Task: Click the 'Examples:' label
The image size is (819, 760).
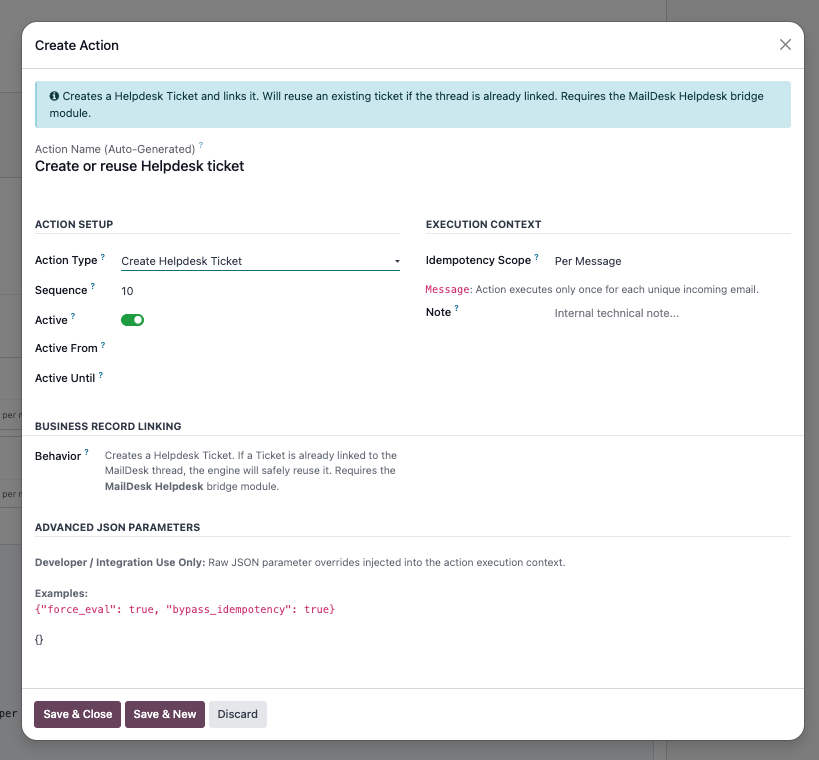Action: 61,593
